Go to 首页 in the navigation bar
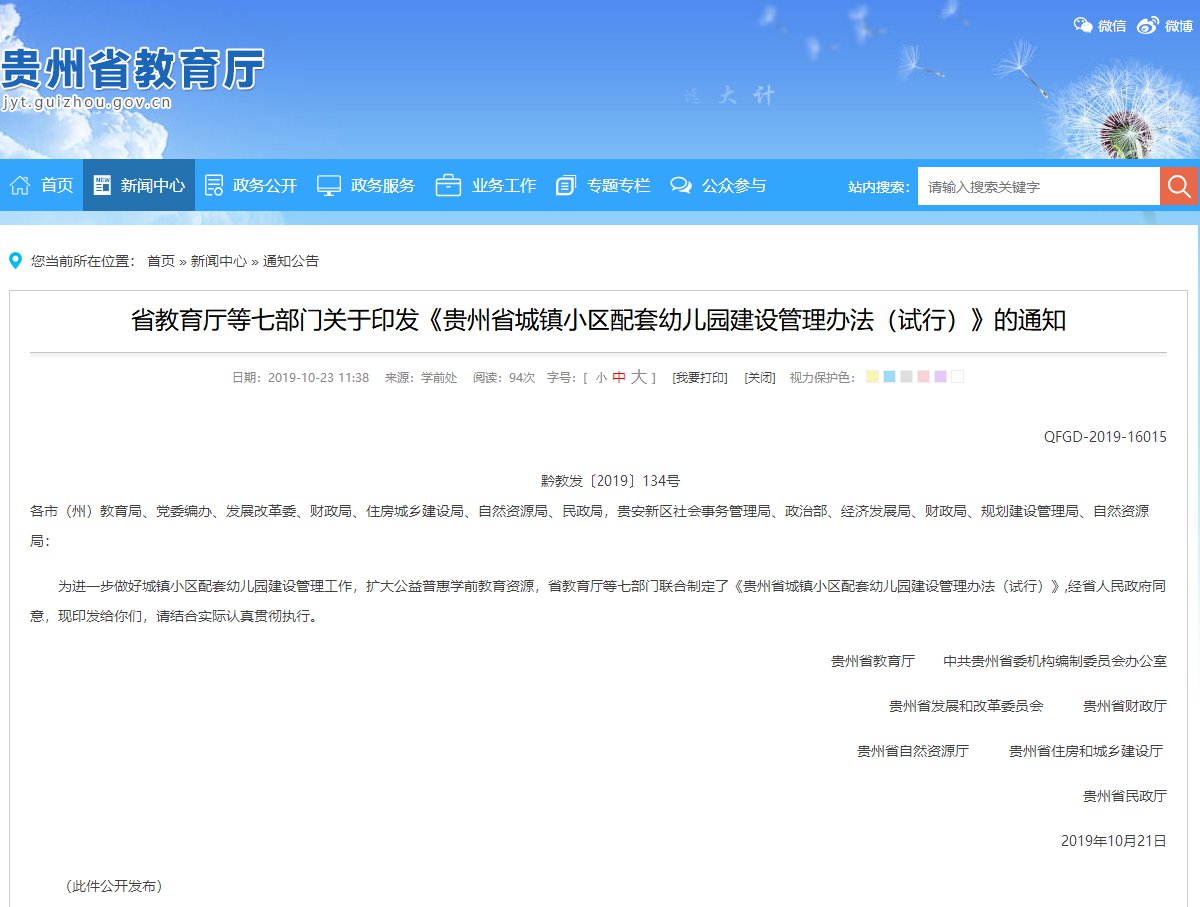The width and height of the screenshot is (1200, 907). click(x=57, y=185)
